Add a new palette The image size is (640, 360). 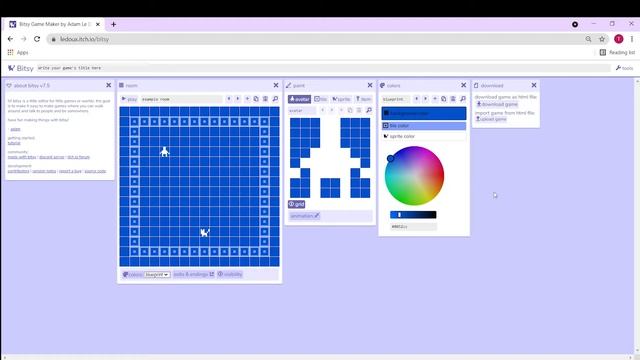435,99
